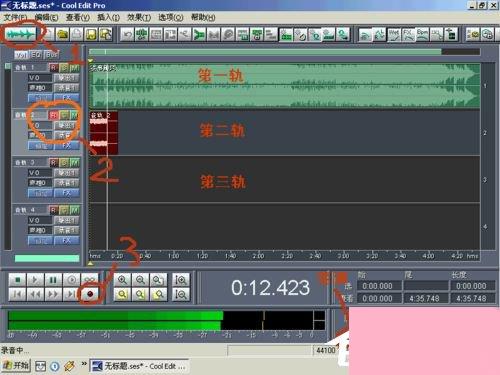Open track 1 output device button
The height and width of the screenshot is (375, 500).
point(67,78)
